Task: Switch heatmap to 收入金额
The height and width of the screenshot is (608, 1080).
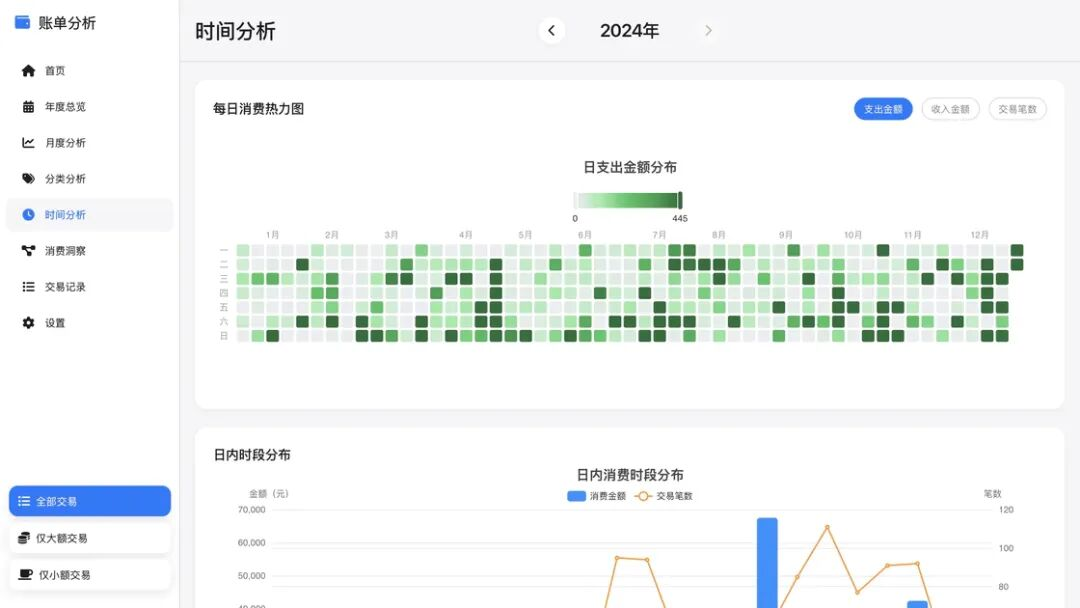Action: (x=950, y=109)
